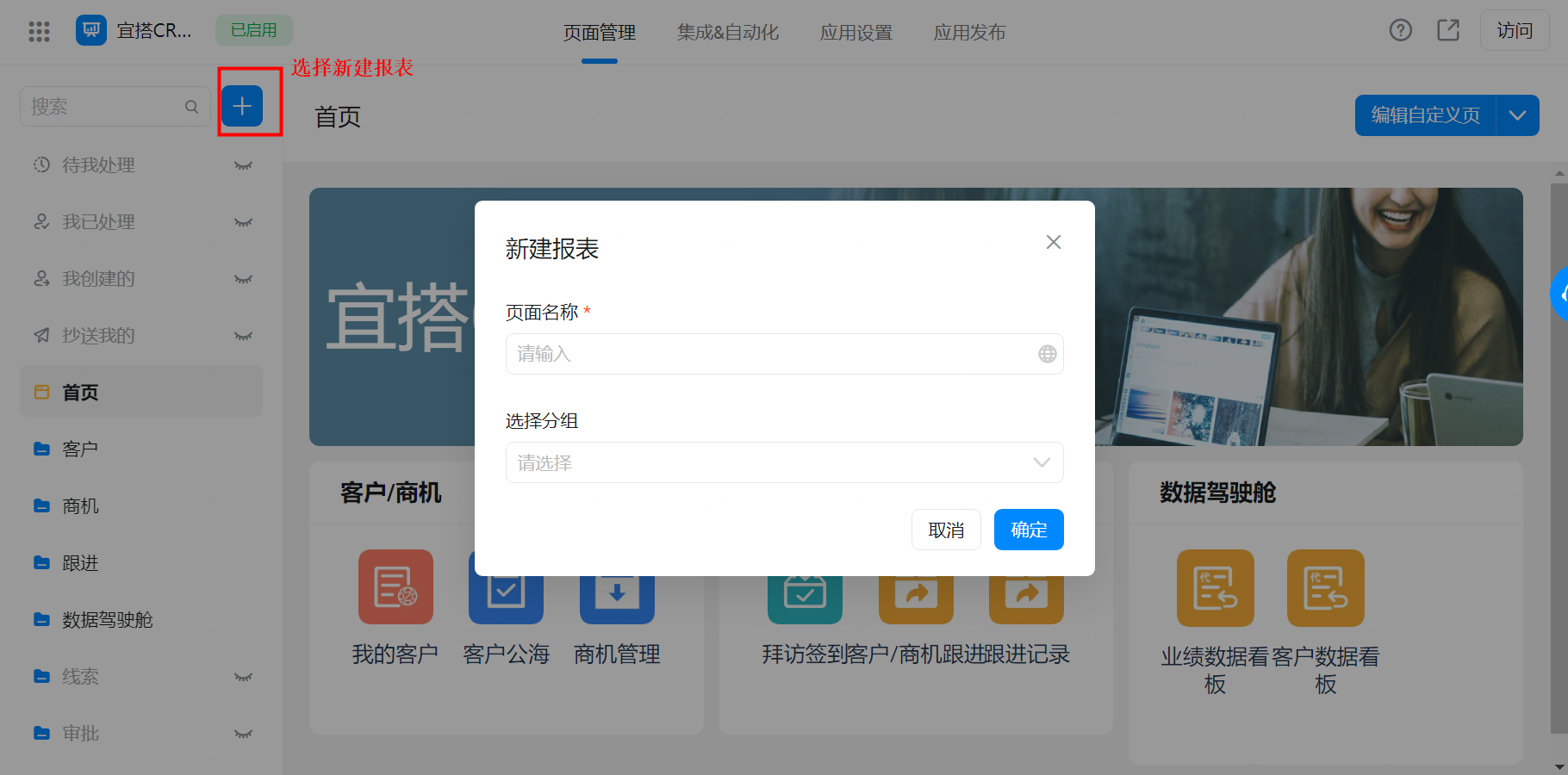1568x775 pixels.
Task: Click the 宜搭CRM app logo icon
Action: (x=91, y=30)
